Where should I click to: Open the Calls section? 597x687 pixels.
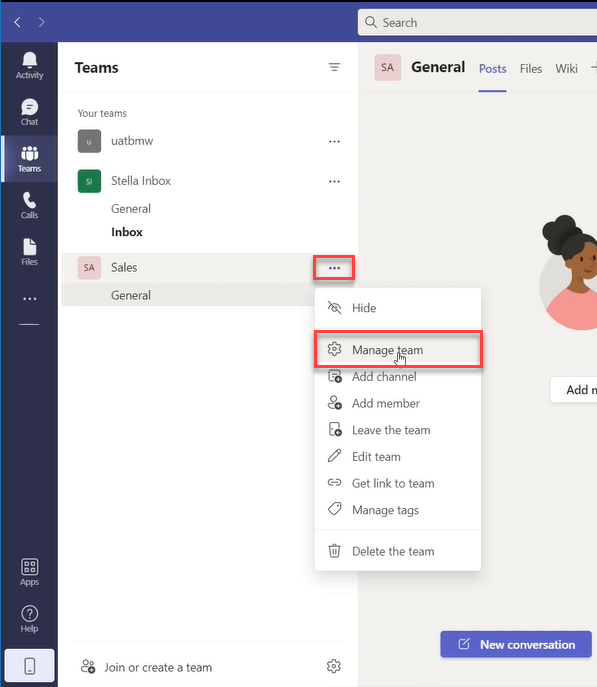(29, 205)
